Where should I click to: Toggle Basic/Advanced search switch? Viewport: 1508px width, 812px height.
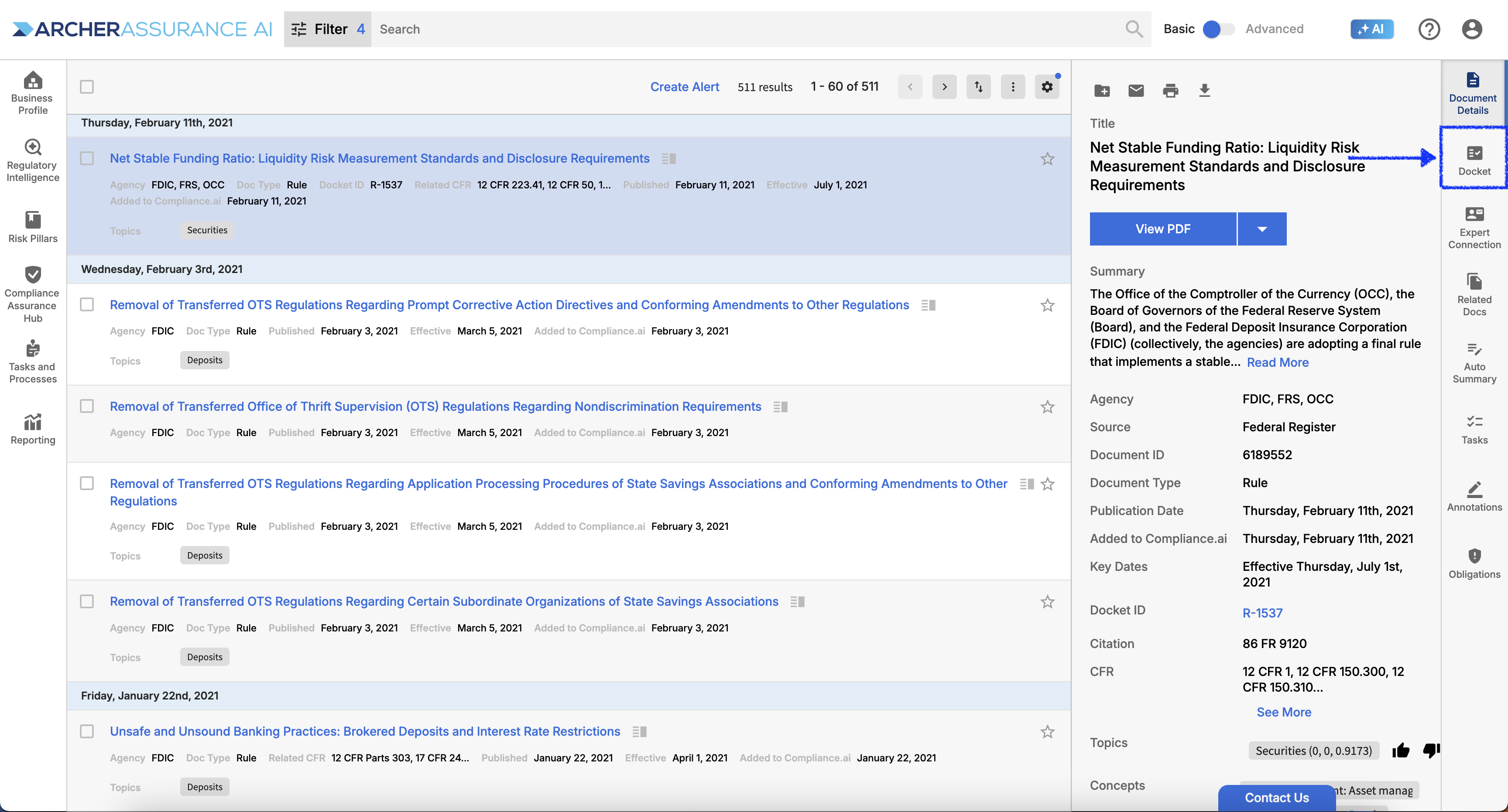1218,29
